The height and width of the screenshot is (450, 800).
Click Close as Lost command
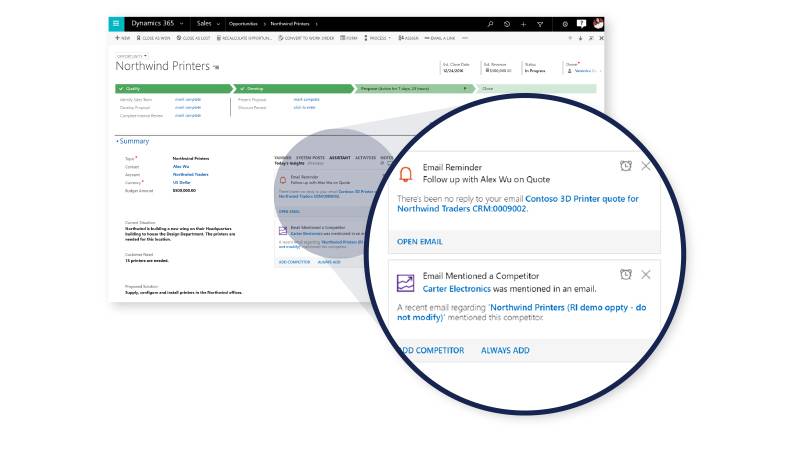pos(193,38)
